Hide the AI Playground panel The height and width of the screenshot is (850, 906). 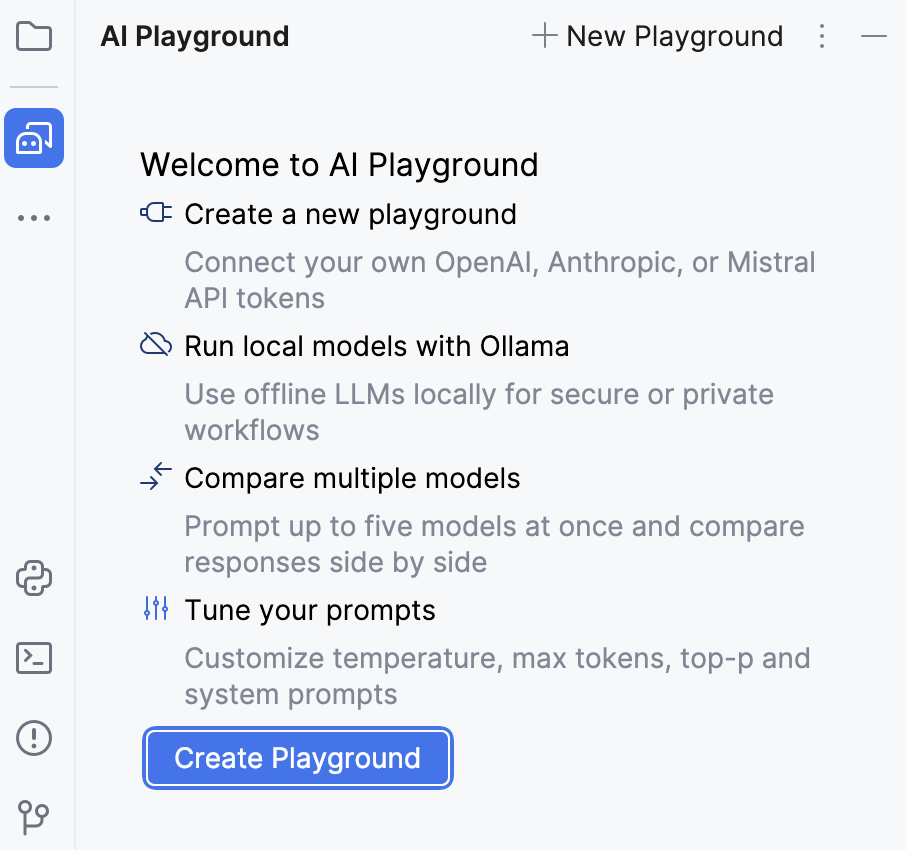pos(874,36)
